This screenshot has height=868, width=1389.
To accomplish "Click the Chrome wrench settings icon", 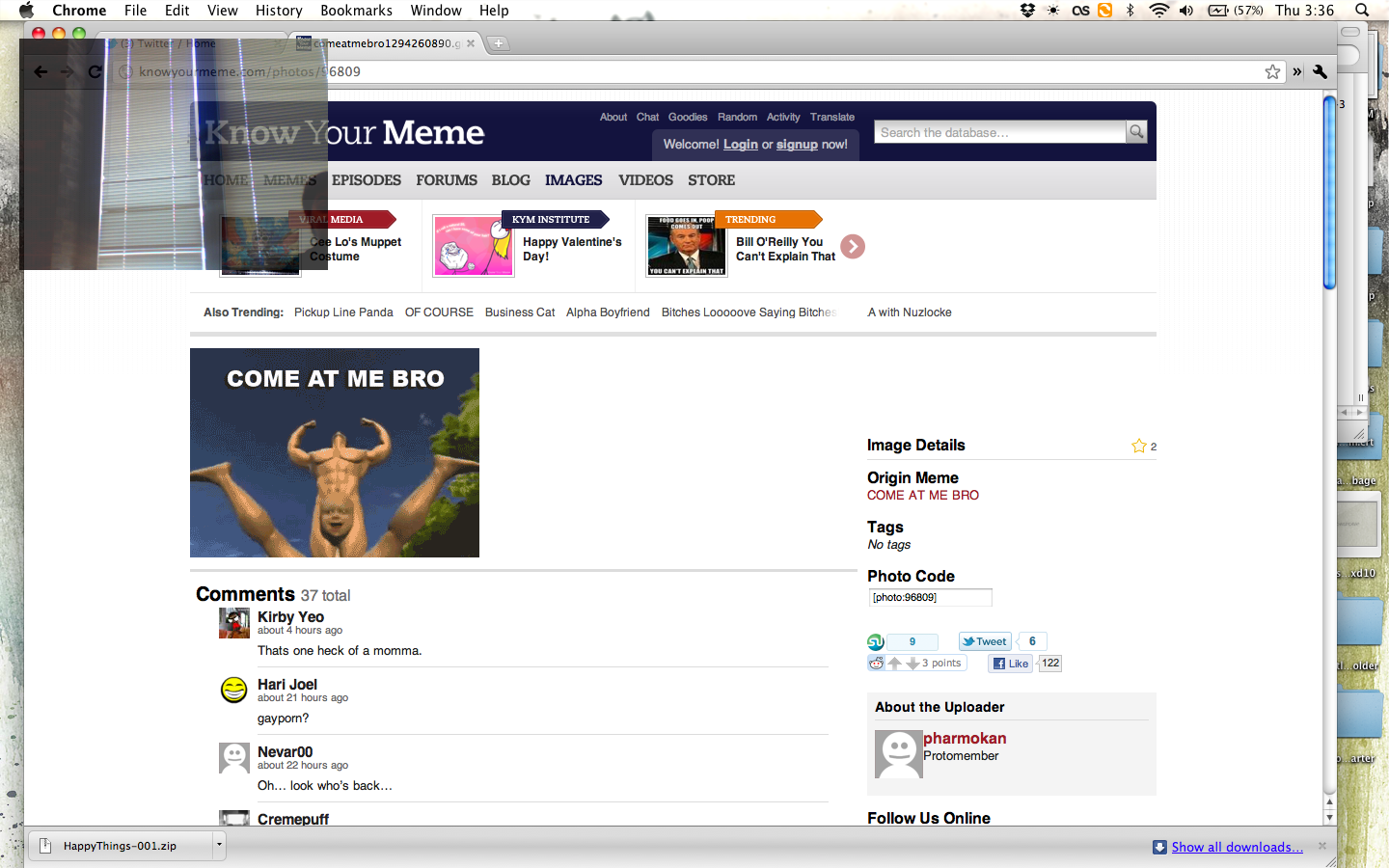I will [x=1321, y=71].
